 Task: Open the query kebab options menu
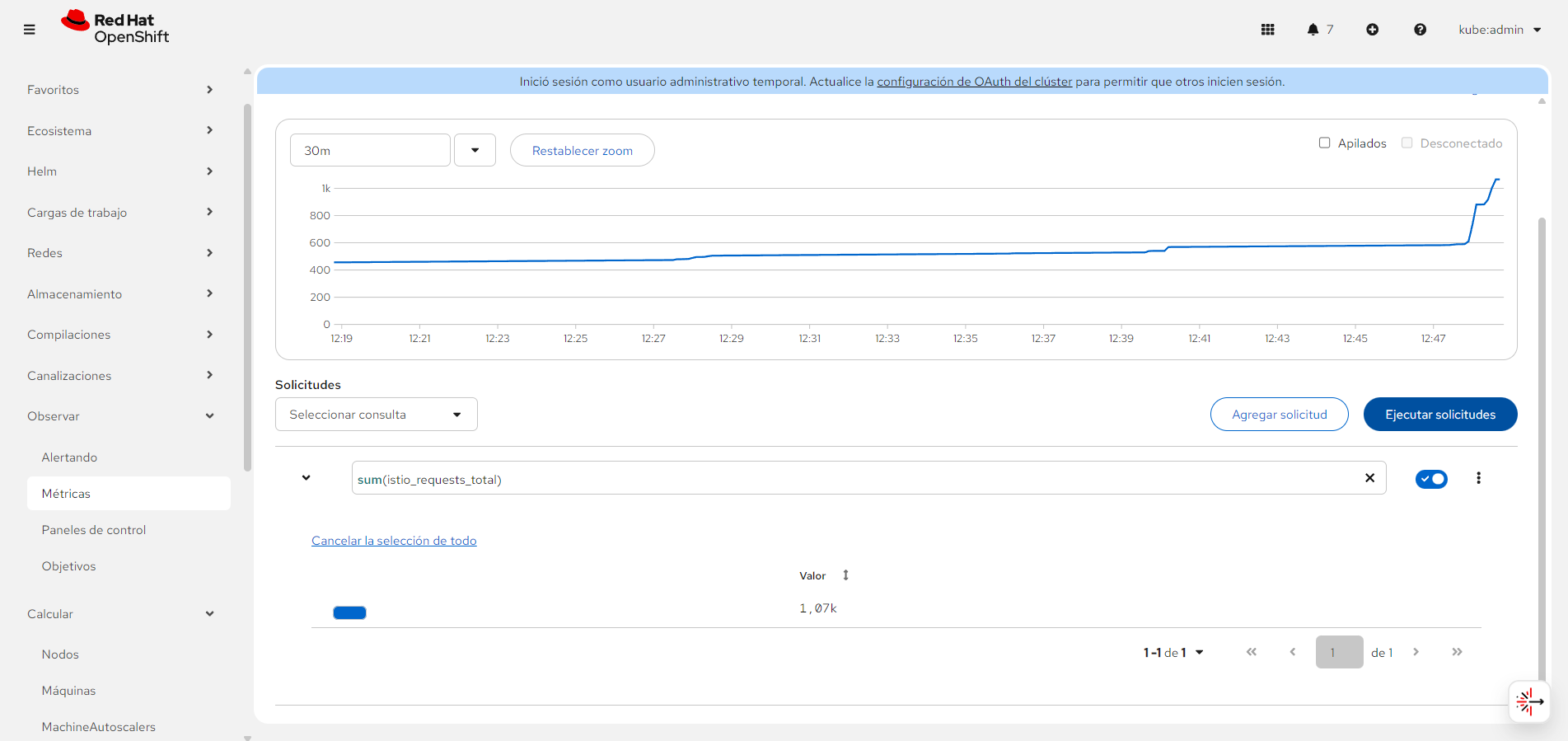pos(1478,478)
